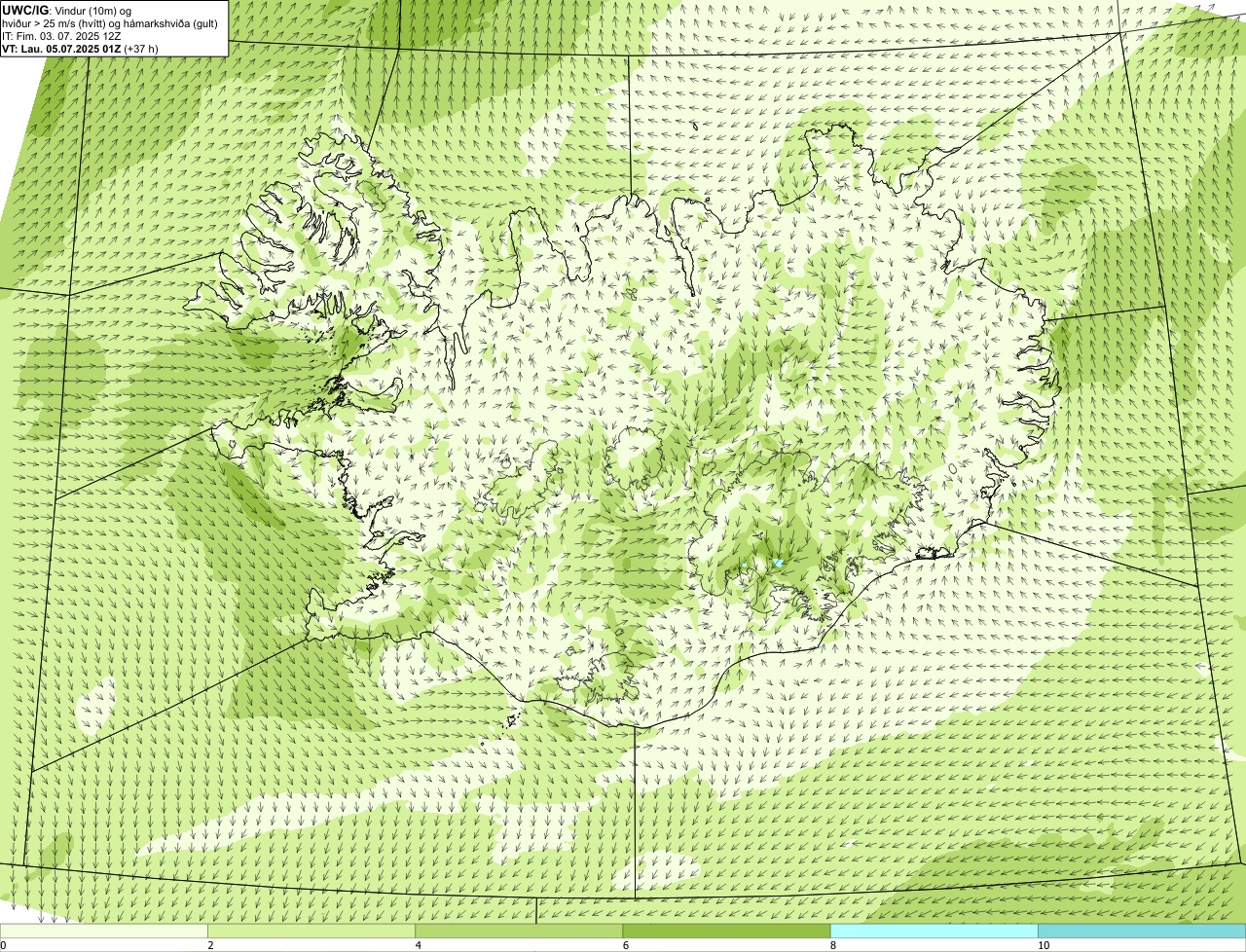This screenshot has height=952, width=1246.
Task: Click the legend scale label "4"
Action: click(419, 945)
